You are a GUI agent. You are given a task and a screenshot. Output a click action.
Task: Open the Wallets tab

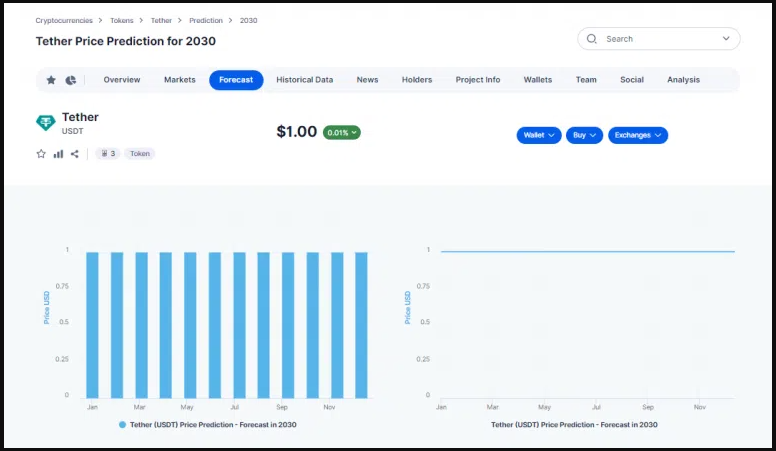click(x=537, y=80)
